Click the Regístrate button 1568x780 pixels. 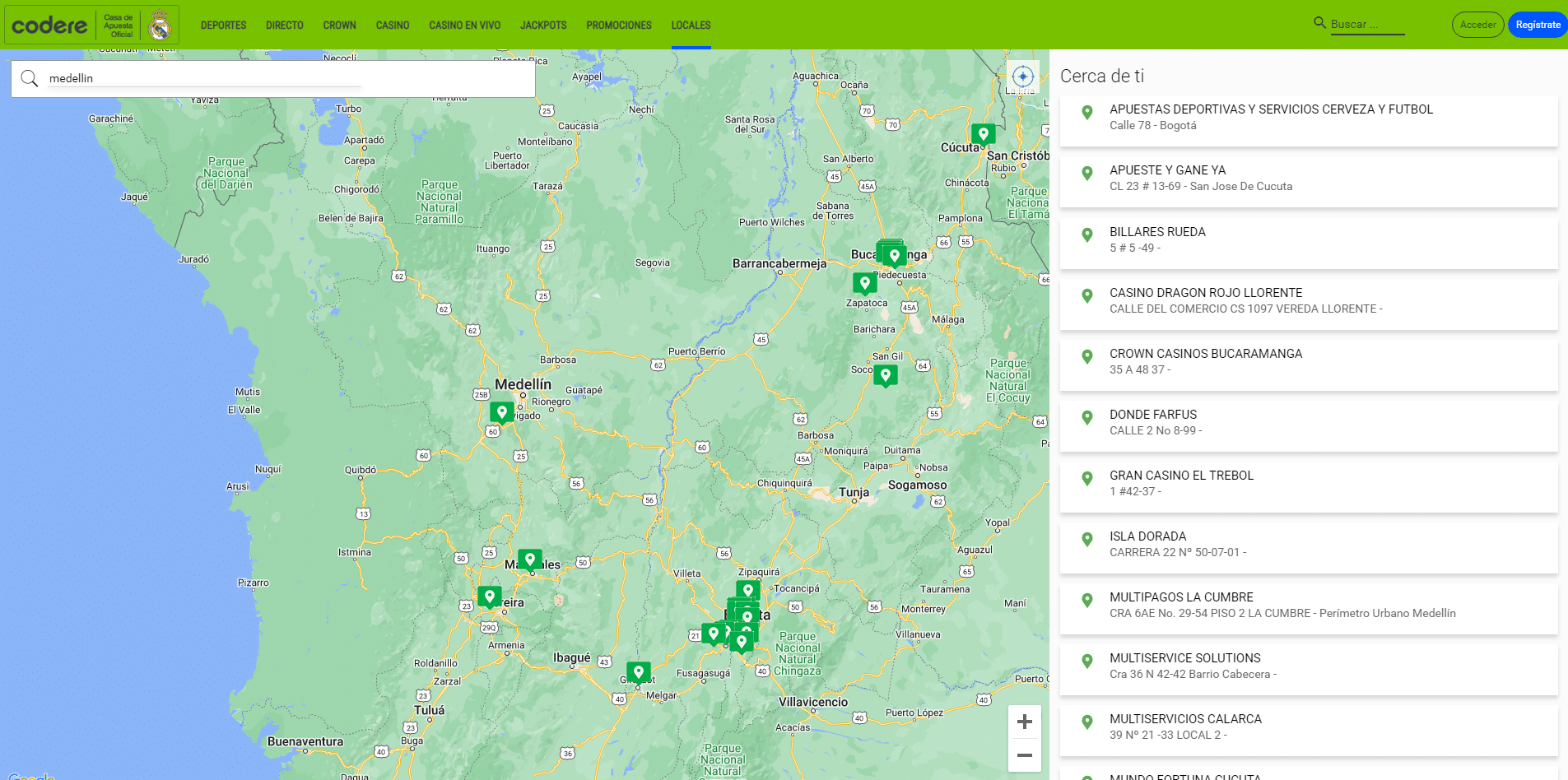(1538, 24)
